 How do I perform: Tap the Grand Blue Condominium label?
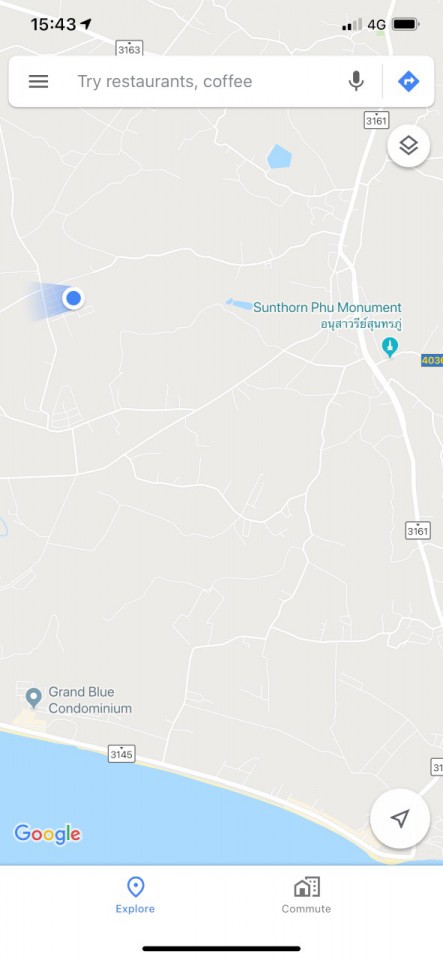point(90,700)
